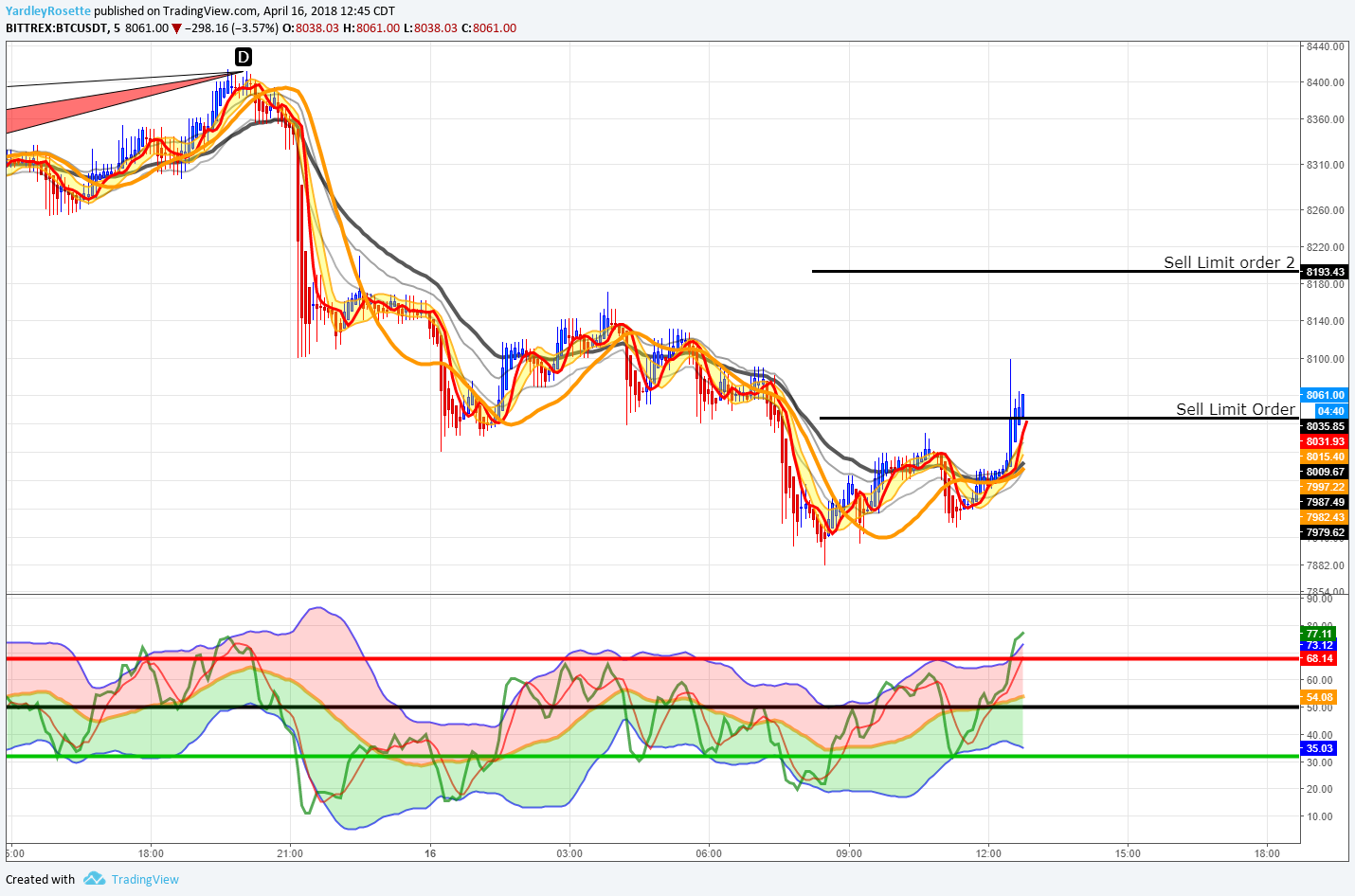The image size is (1355, 896).
Task: Select the black 7987.49 value tag
Action: (1325, 502)
